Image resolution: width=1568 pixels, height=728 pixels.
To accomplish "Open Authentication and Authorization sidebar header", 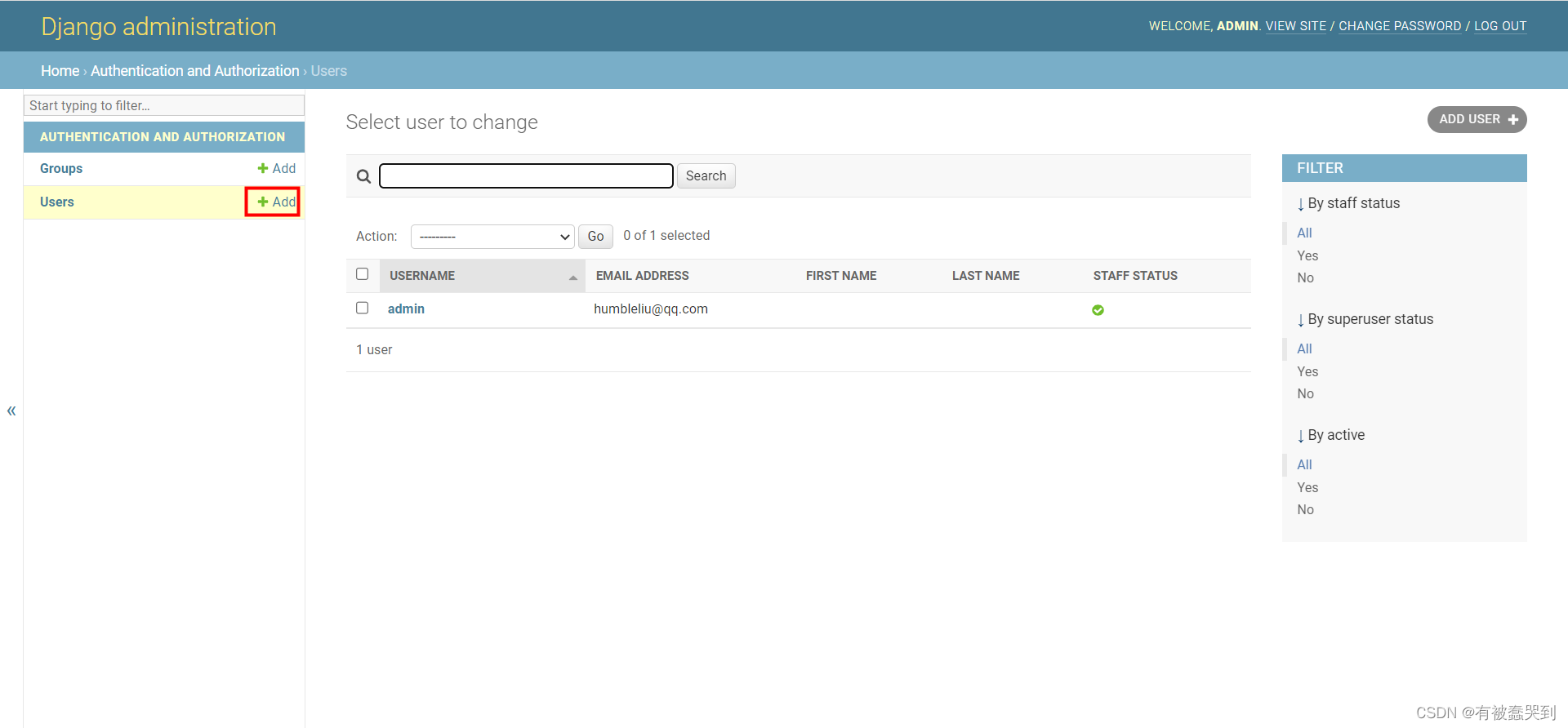I will (x=163, y=137).
